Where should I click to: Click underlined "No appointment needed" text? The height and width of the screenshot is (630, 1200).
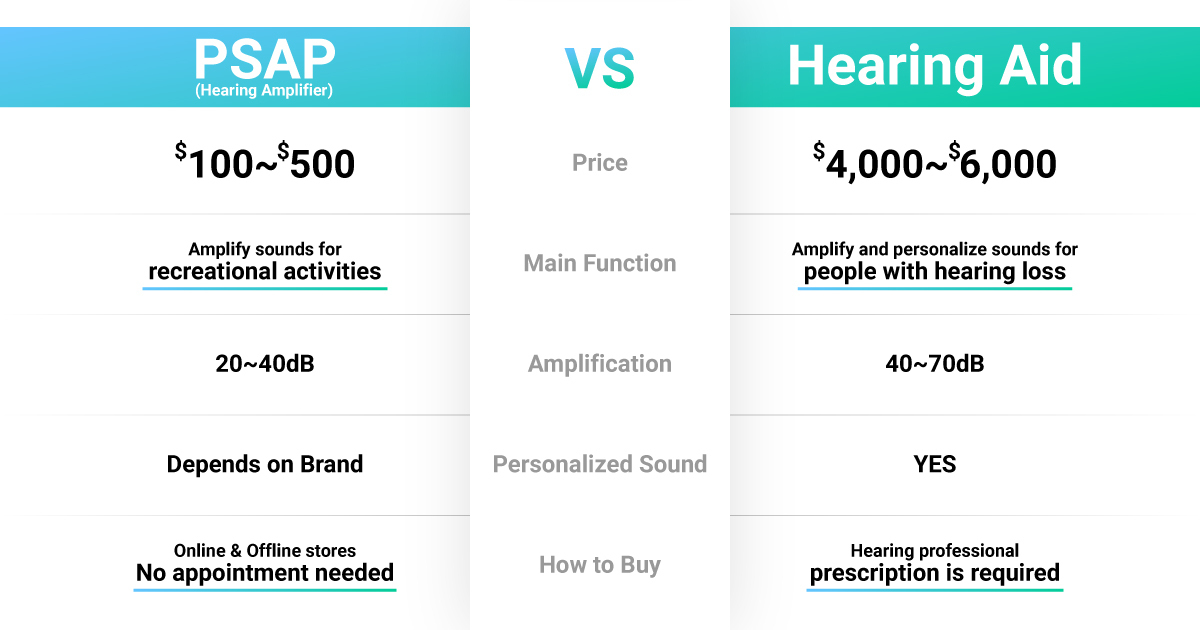(265, 573)
